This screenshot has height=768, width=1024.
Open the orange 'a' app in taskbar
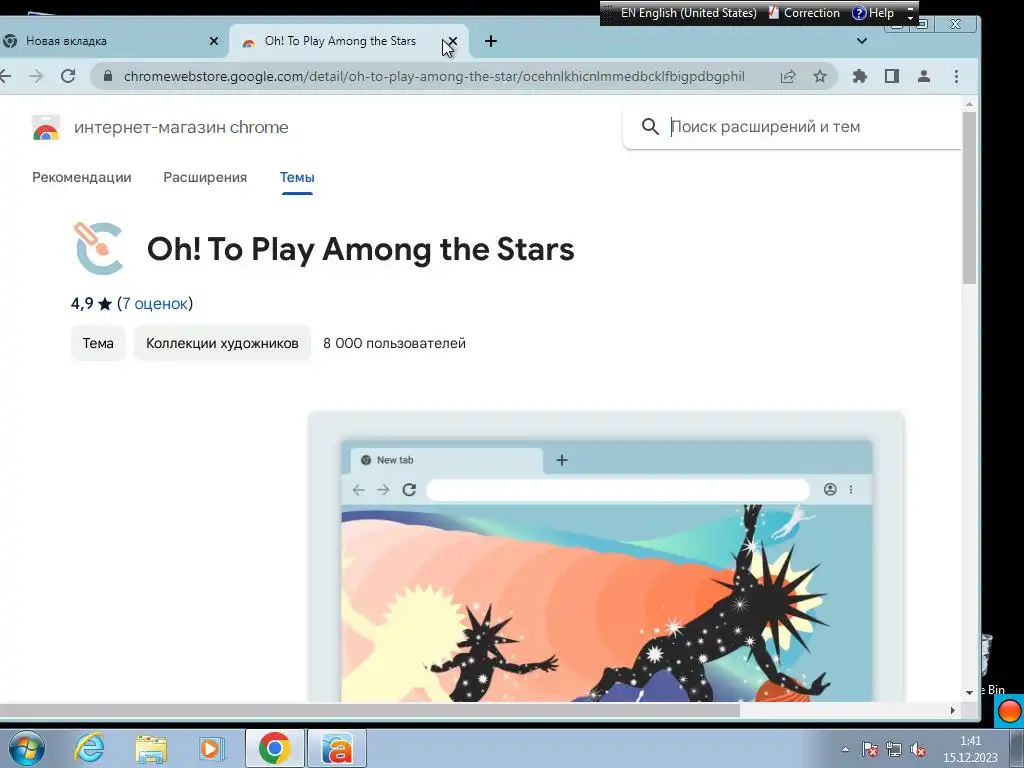click(x=337, y=748)
